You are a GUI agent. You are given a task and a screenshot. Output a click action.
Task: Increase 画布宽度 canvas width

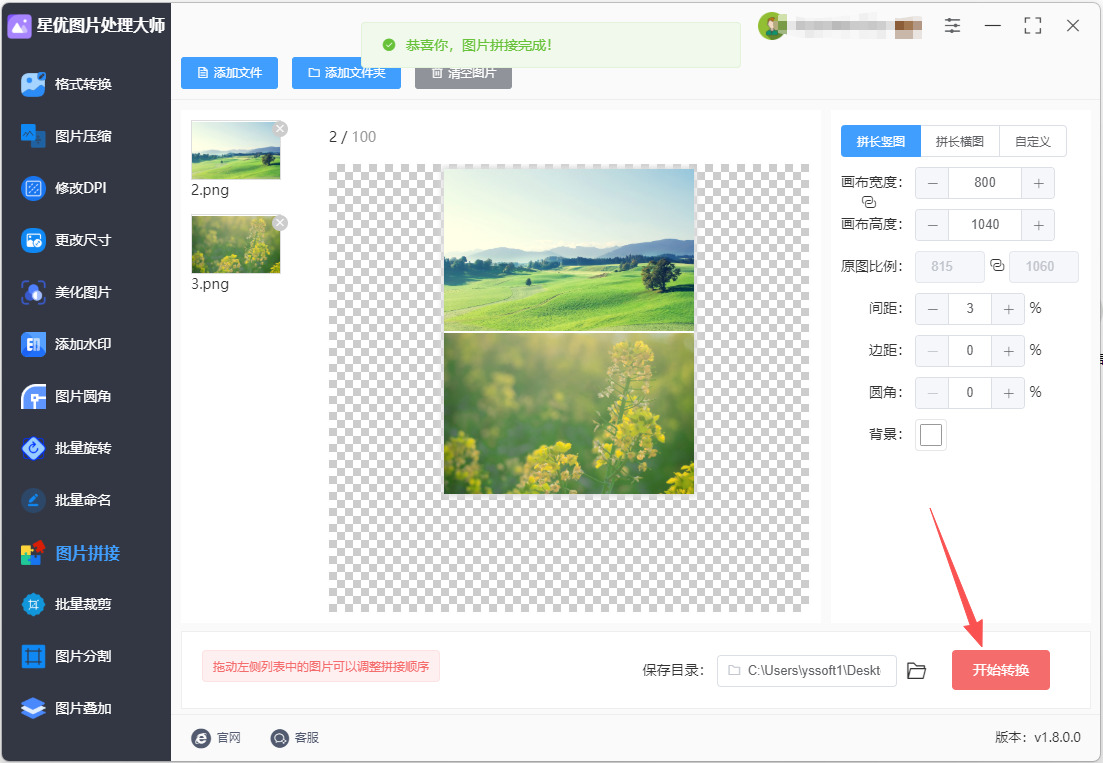click(x=1038, y=183)
